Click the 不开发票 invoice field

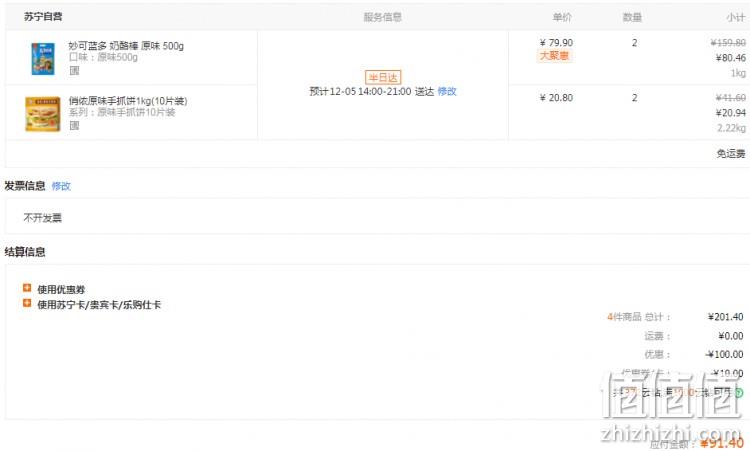tap(377, 218)
